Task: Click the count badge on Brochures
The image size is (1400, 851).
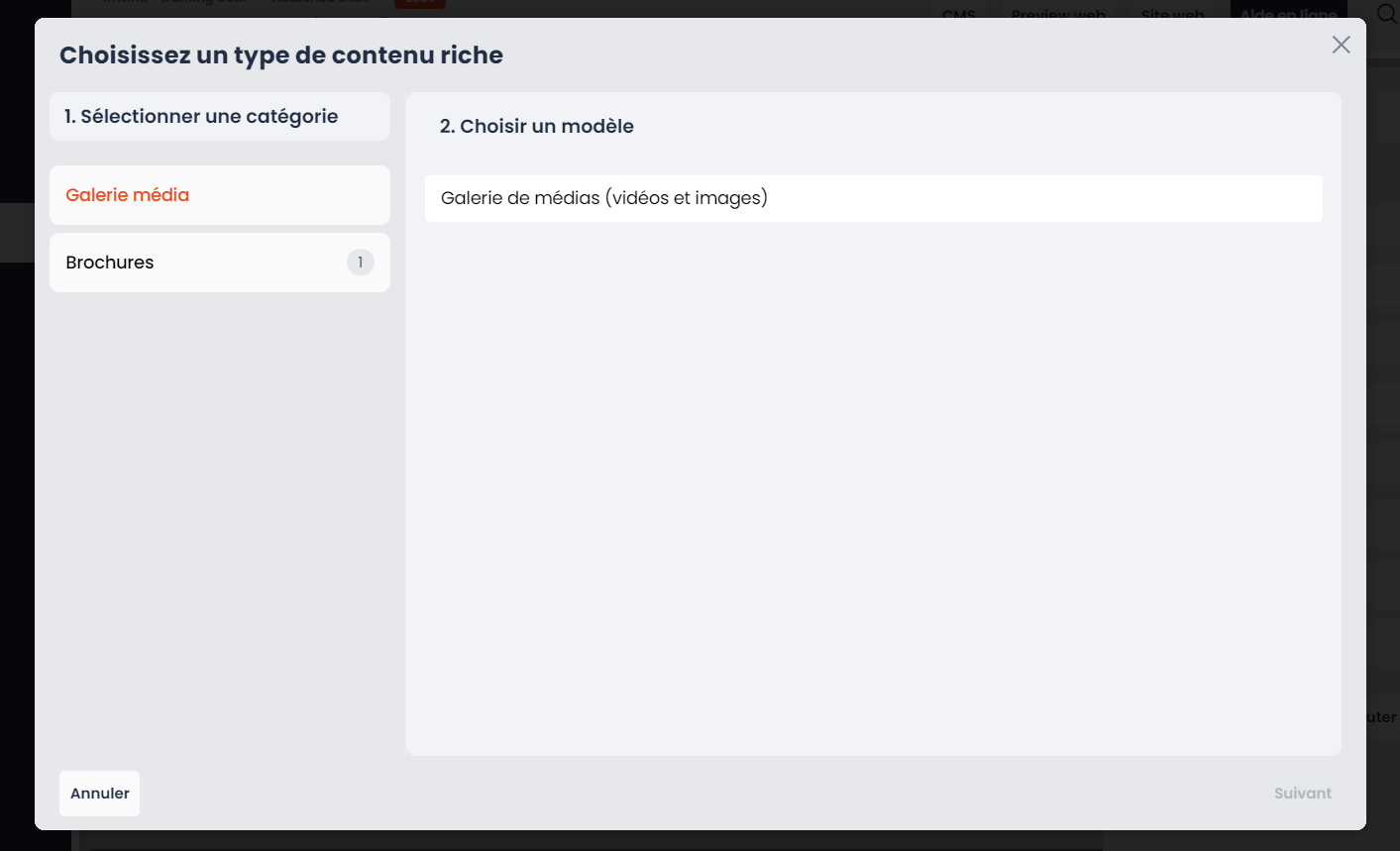Action: tap(361, 263)
